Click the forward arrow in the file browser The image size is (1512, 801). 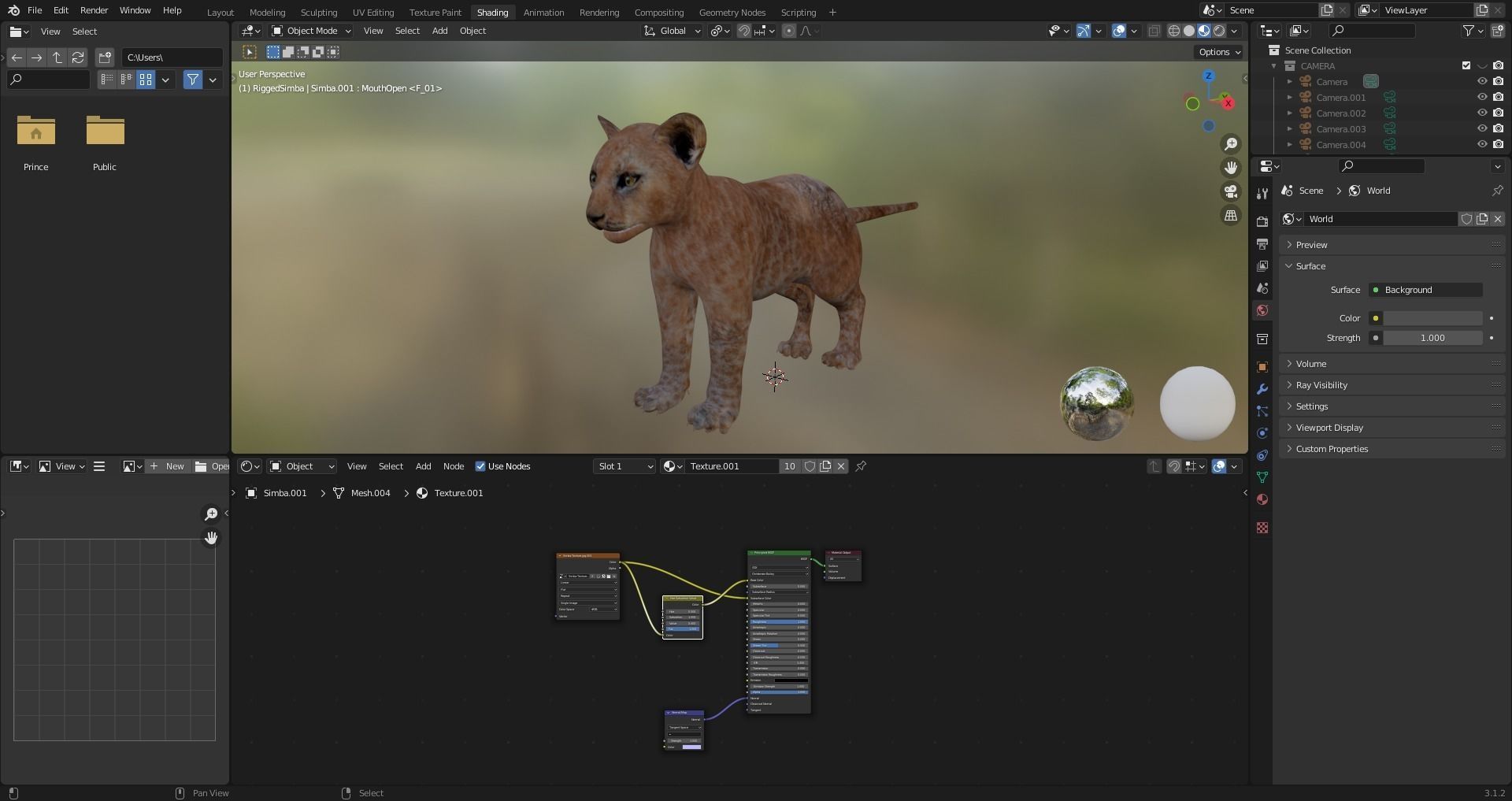pyautogui.click(x=37, y=57)
